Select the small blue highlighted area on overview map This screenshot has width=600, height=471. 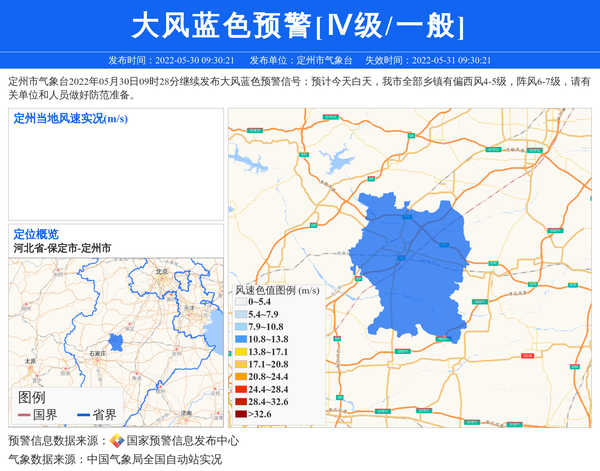coord(116,342)
